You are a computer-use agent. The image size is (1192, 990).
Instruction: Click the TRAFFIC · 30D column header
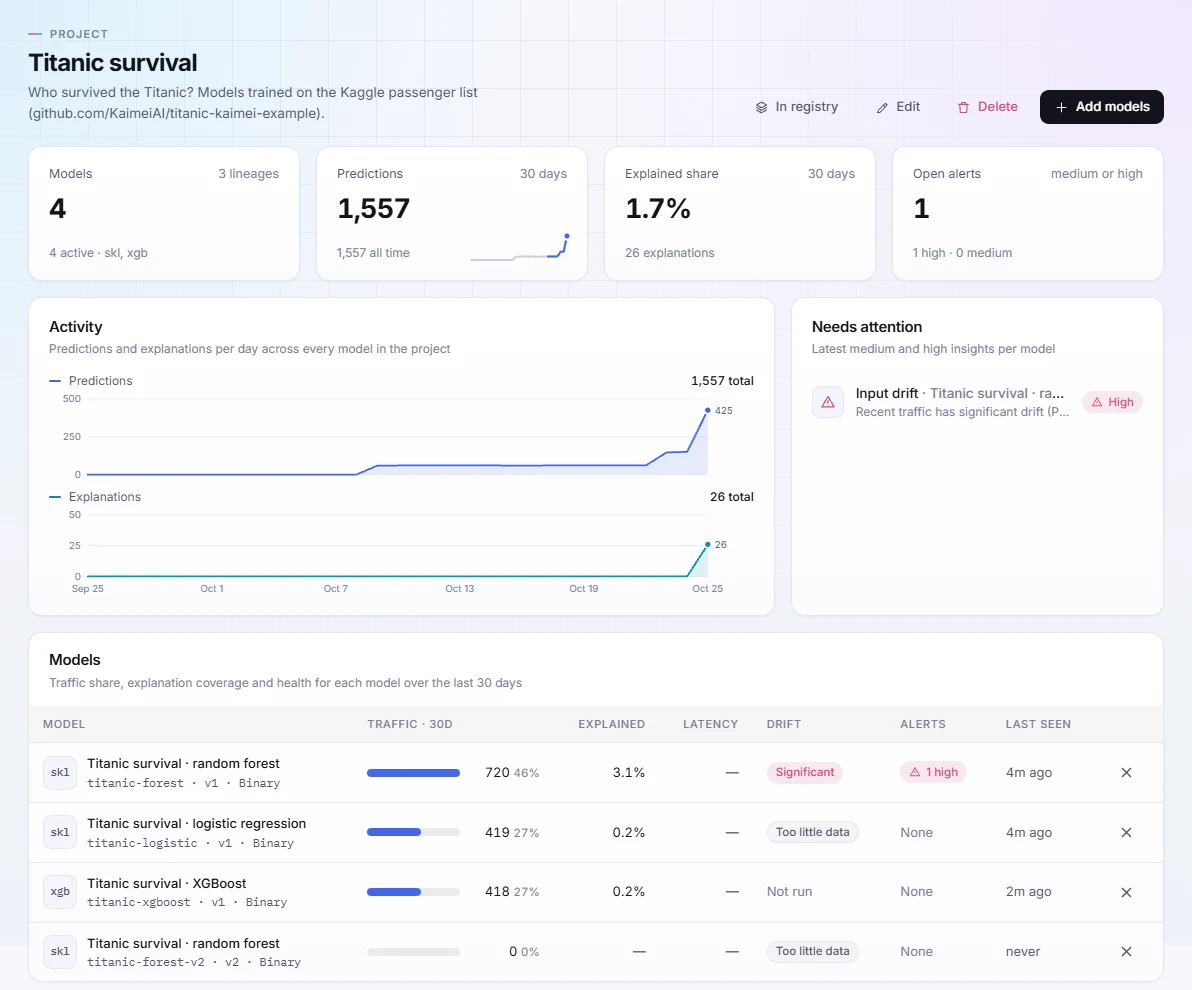410,725
